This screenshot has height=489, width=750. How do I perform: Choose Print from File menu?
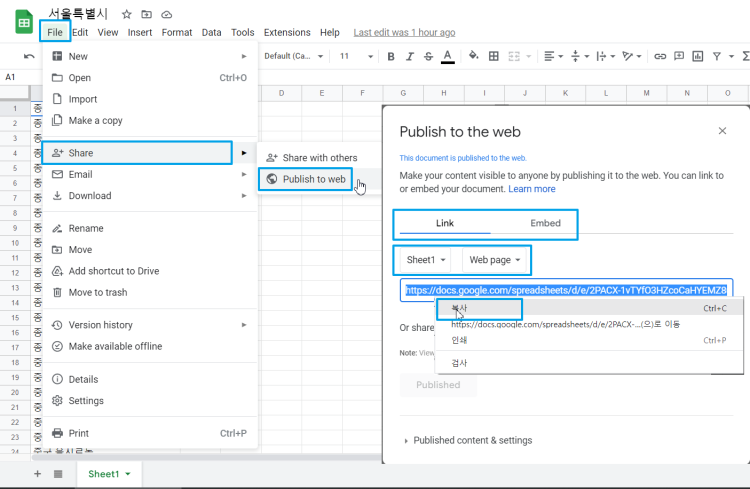pos(150,433)
